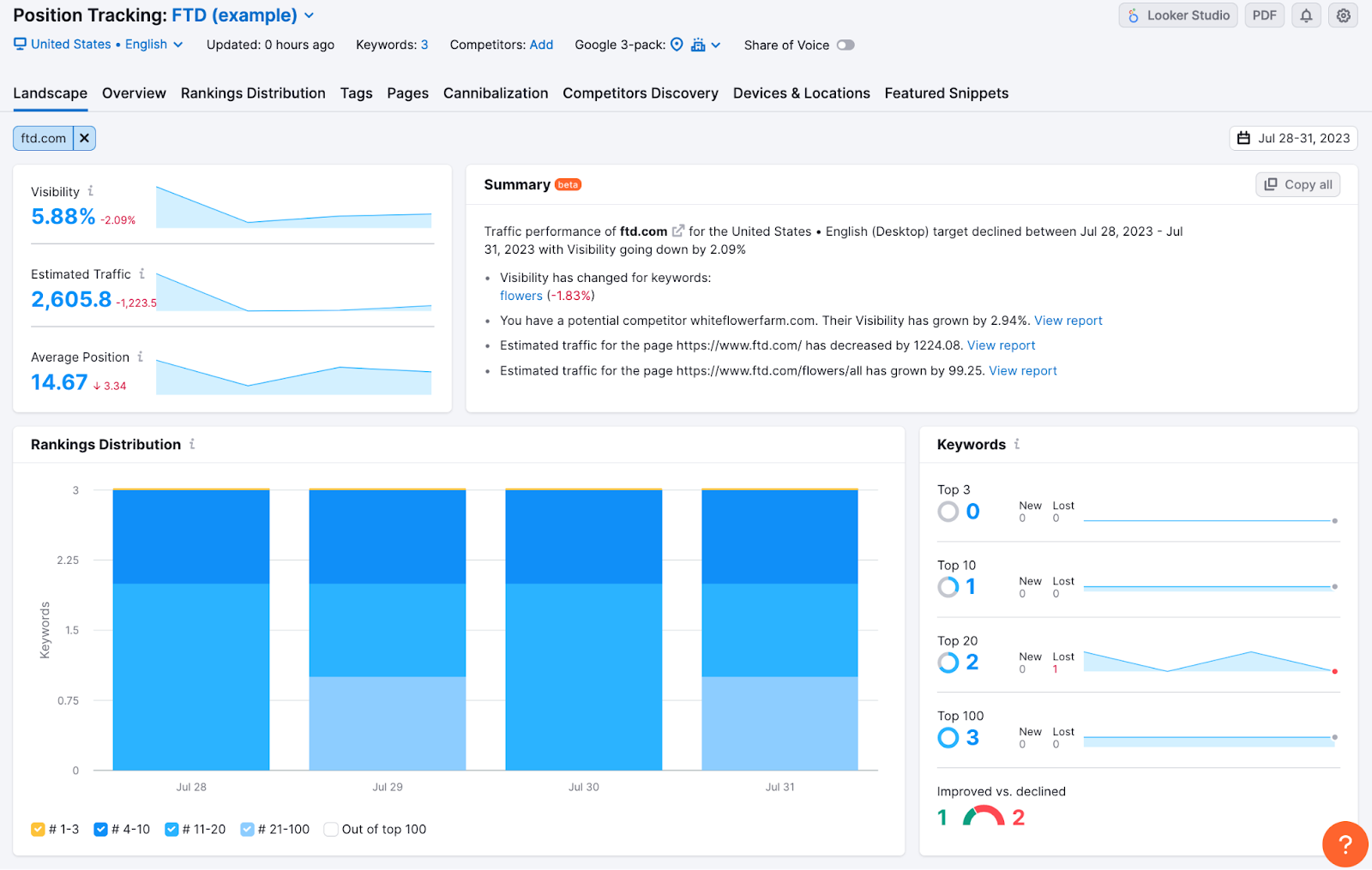
Task: View report for ftd.com homepage traffic decrease
Action: [x=1002, y=345]
